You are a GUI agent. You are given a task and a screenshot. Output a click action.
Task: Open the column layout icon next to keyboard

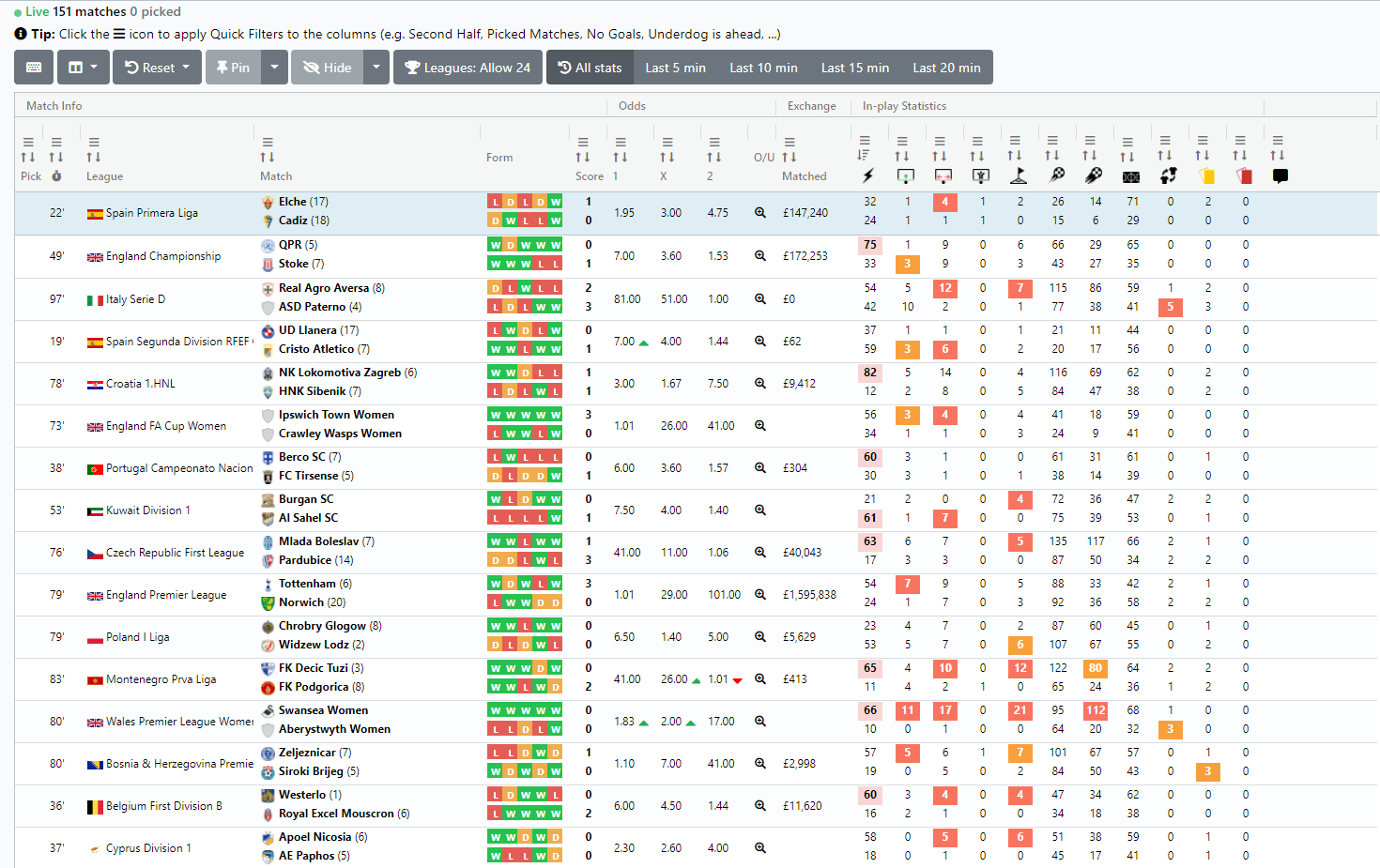click(x=77, y=67)
